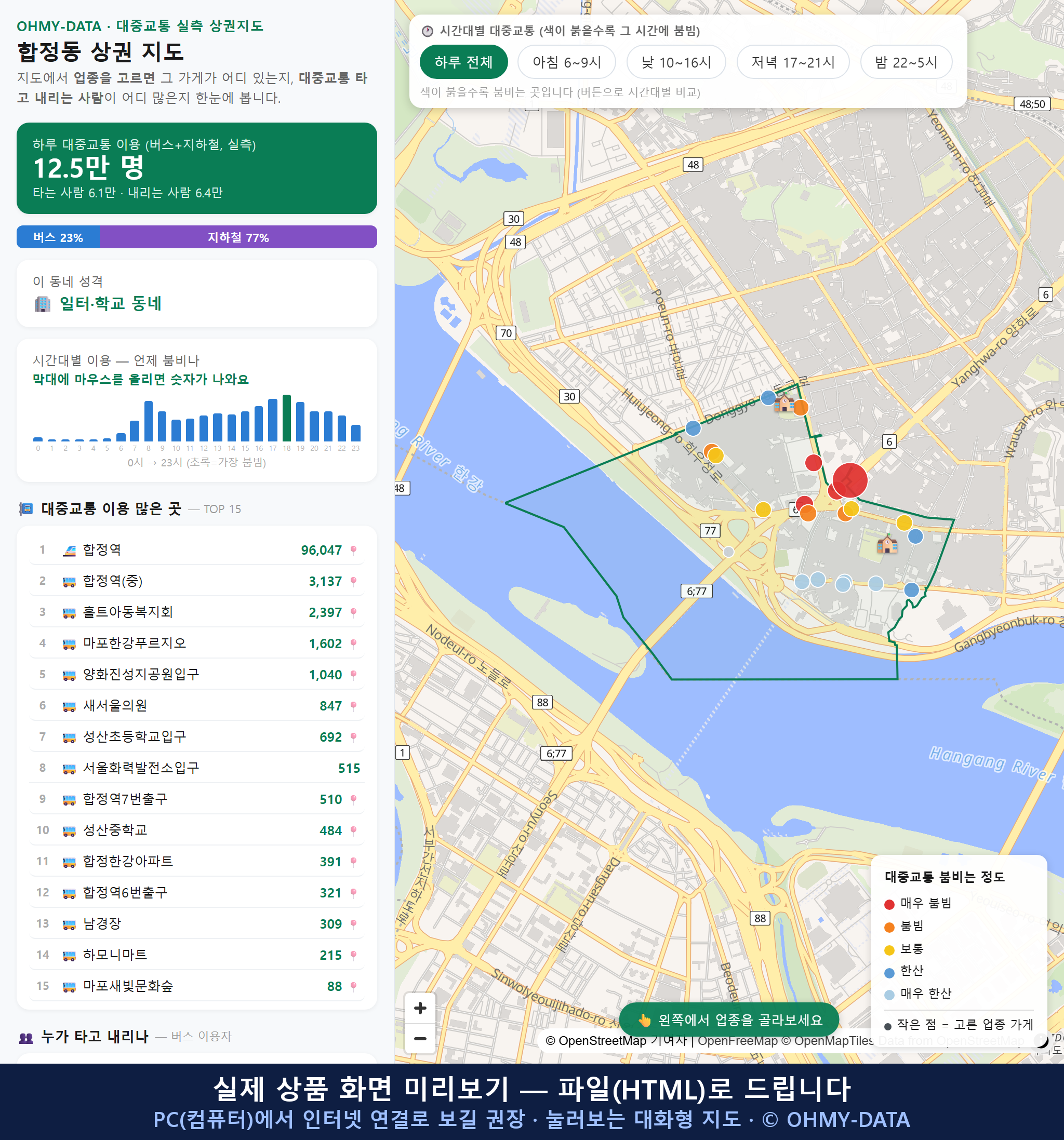Click the people icon beside 누가 타고 내리나
The height and width of the screenshot is (1140, 1064).
coord(26,1037)
